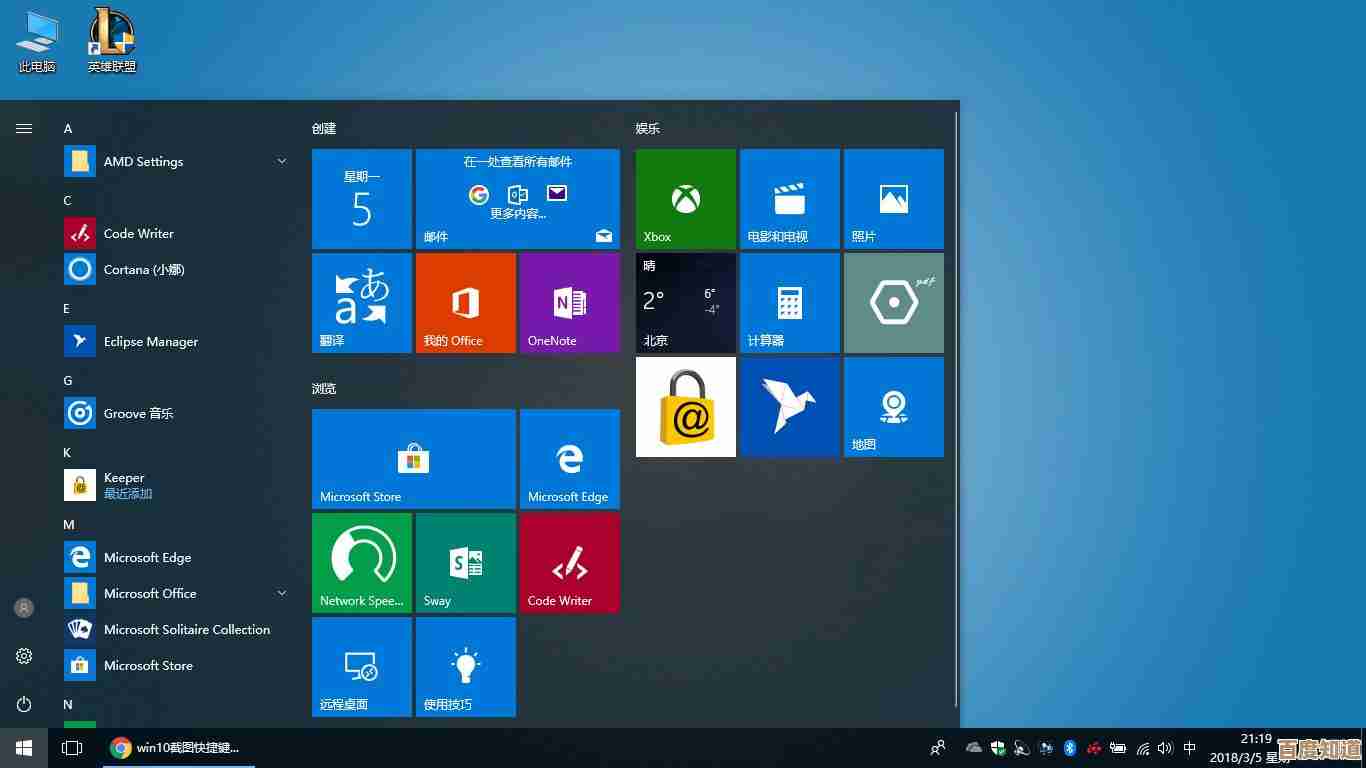Open the Microsoft Store tile
The height and width of the screenshot is (768, 1366).
pyautogui.click(x=414, y=459)
